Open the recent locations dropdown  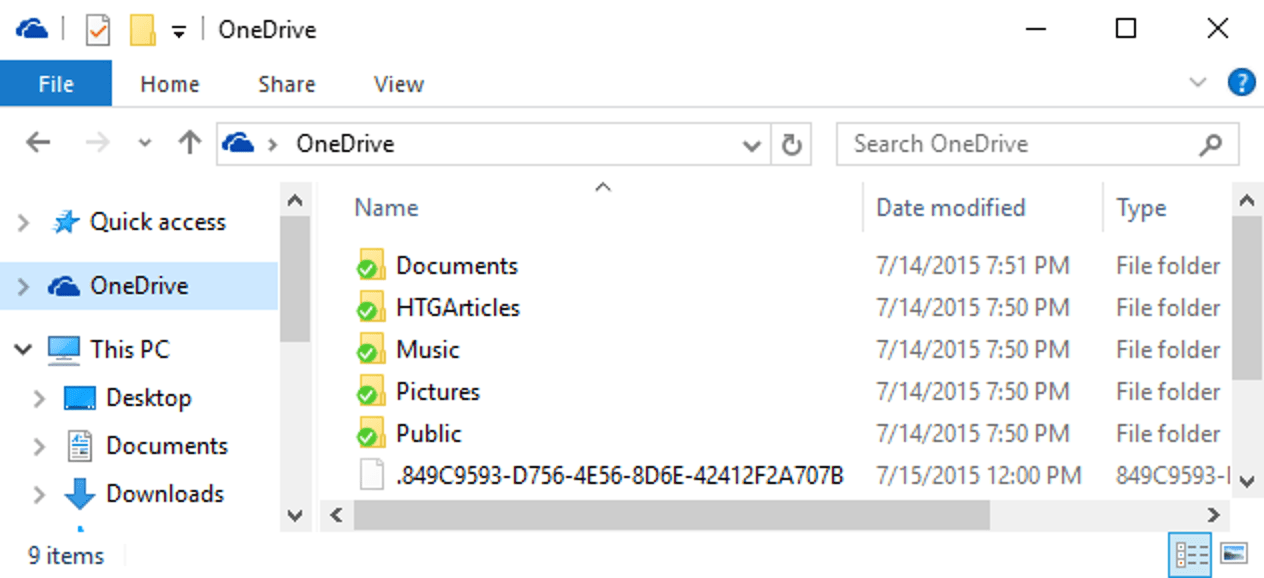(145, 144)
